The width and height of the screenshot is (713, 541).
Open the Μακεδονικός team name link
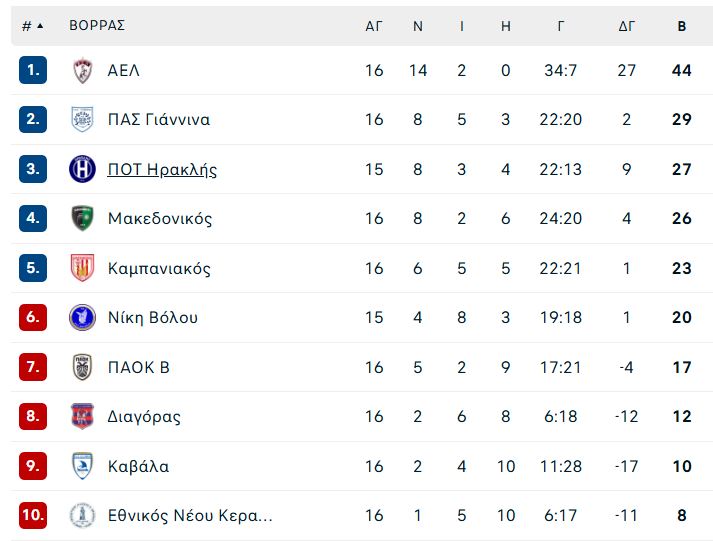tap(160, 218)
